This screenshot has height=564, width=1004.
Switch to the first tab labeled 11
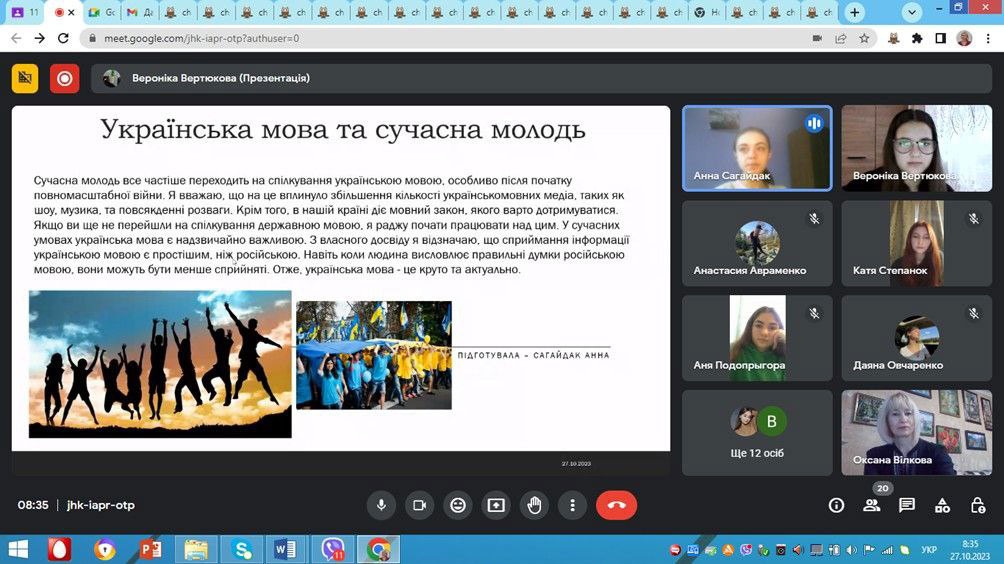[26, 12]
